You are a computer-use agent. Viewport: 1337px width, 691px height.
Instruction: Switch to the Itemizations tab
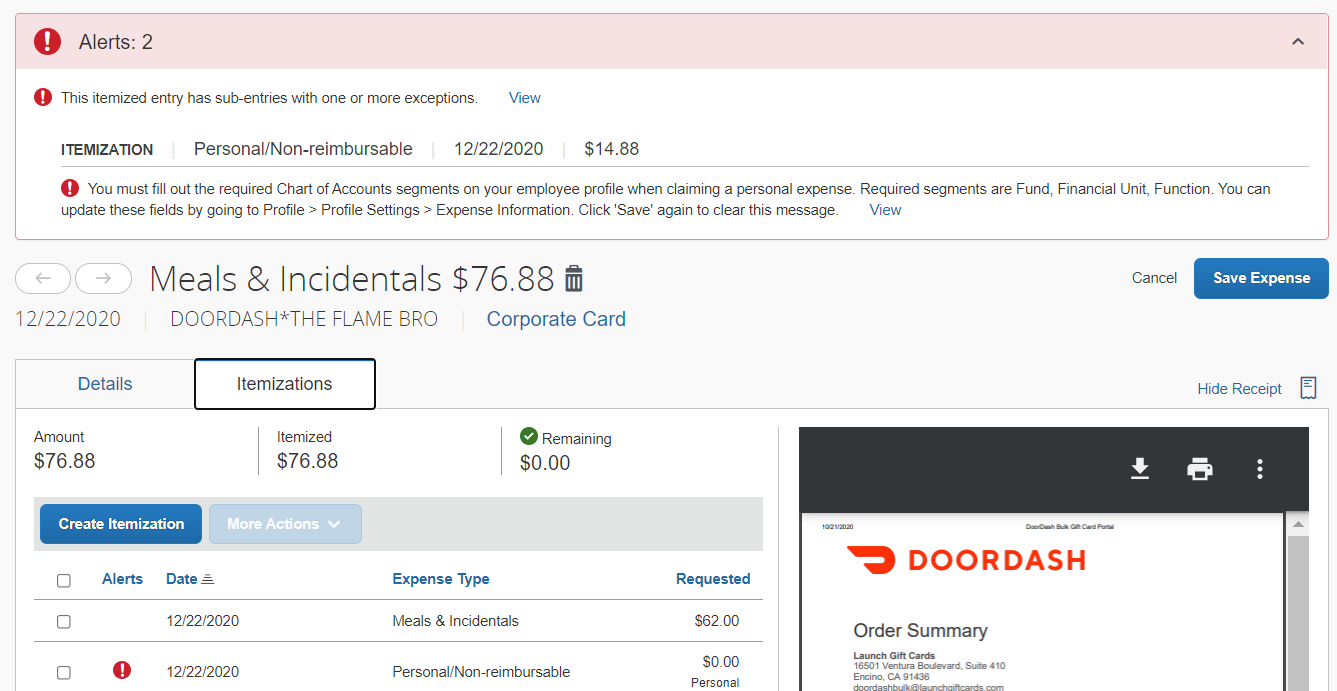284,383
